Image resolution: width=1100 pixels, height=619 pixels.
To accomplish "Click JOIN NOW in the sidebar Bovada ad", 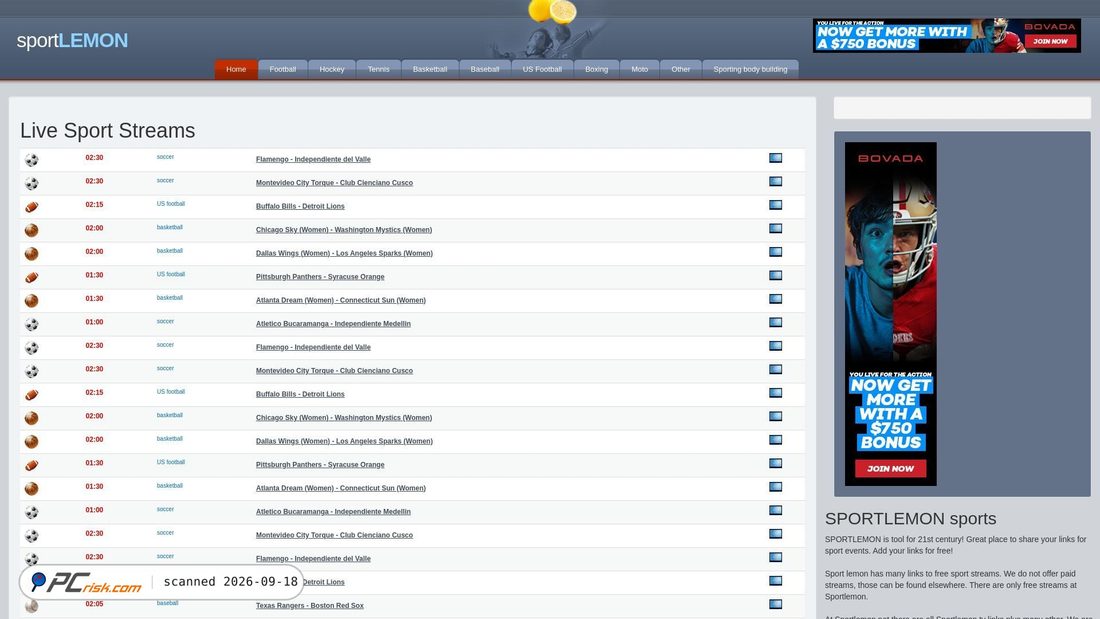I will 890,468.
